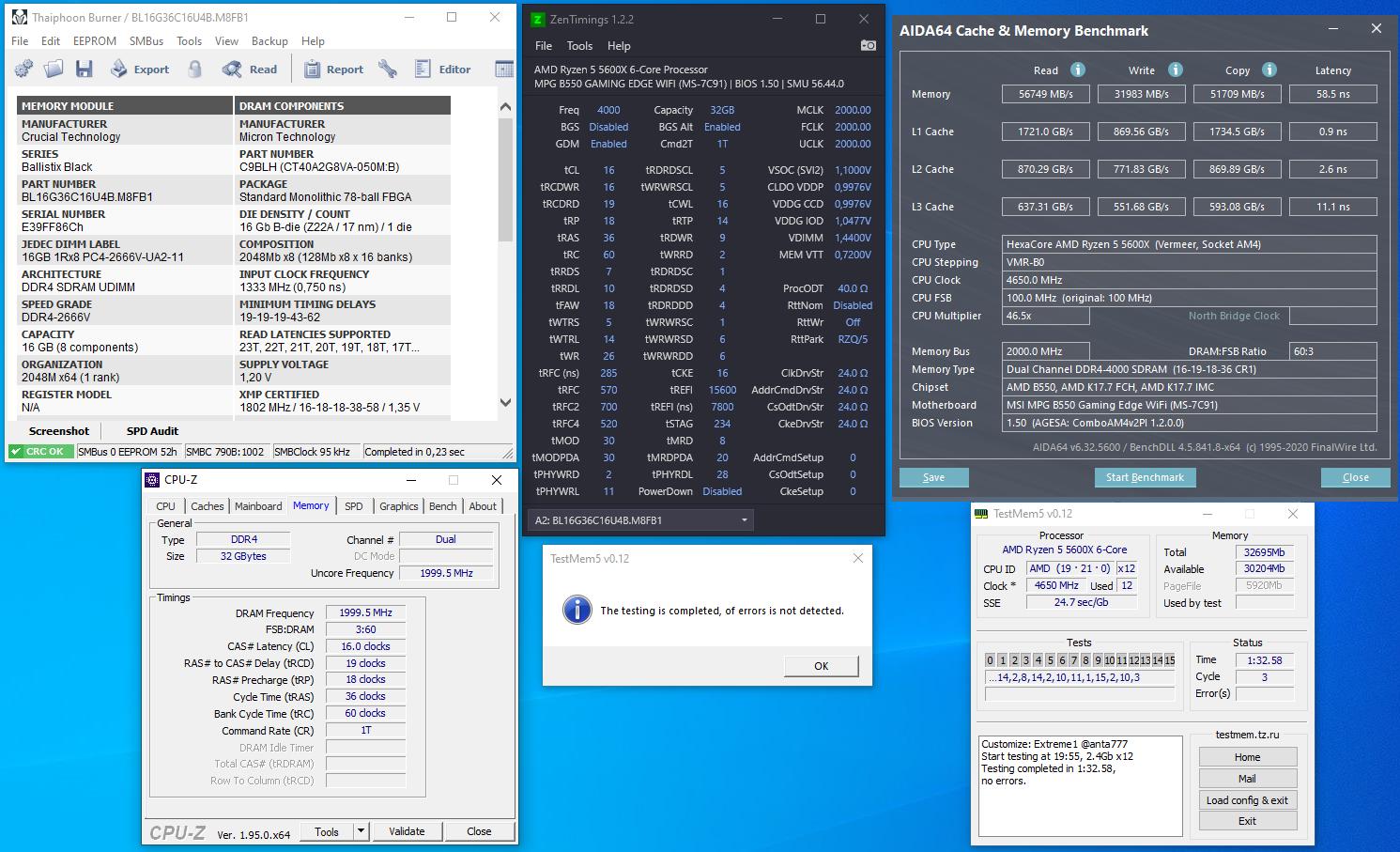
Task: Click test number 15 box in TestMem5
Action: (1170, 660)
